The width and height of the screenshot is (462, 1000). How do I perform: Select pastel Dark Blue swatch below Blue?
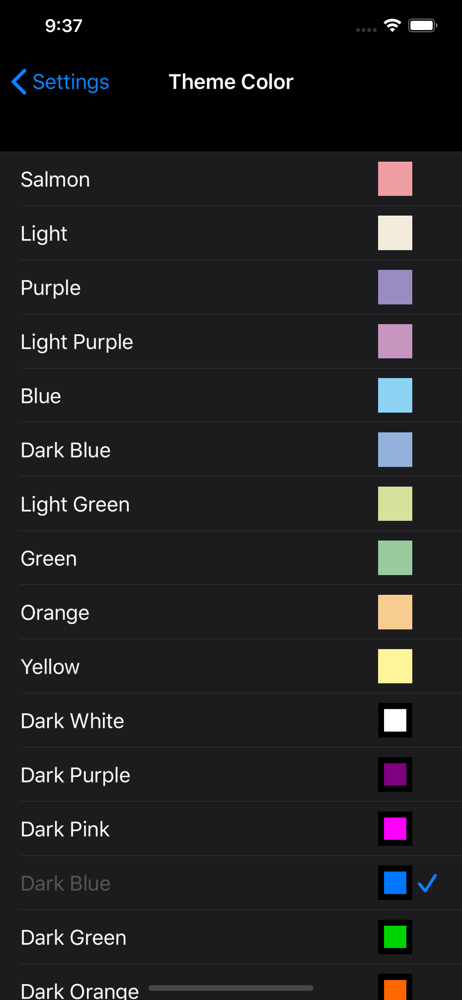point(395,450)
